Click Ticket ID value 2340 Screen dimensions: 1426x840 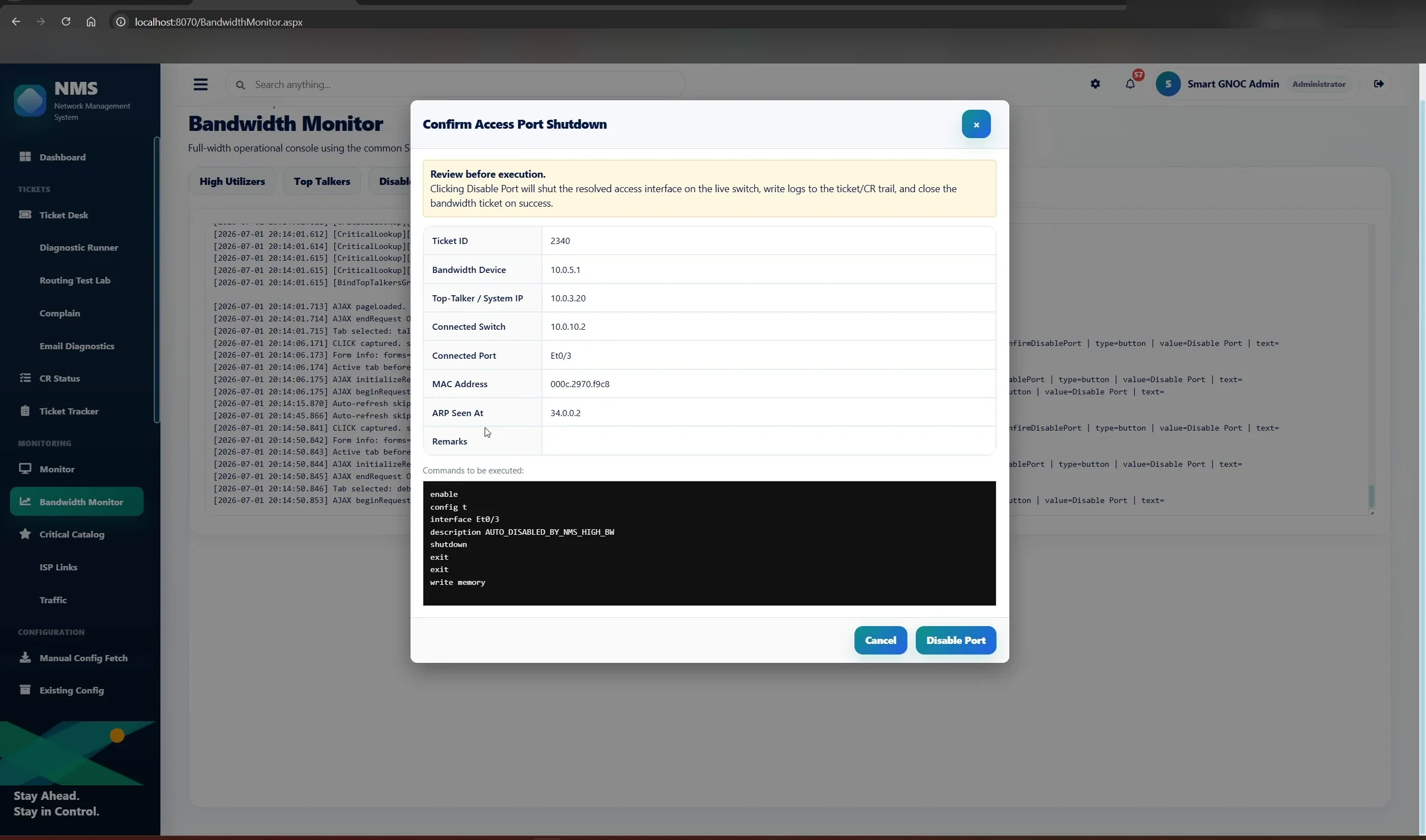(x=560, y=241)
